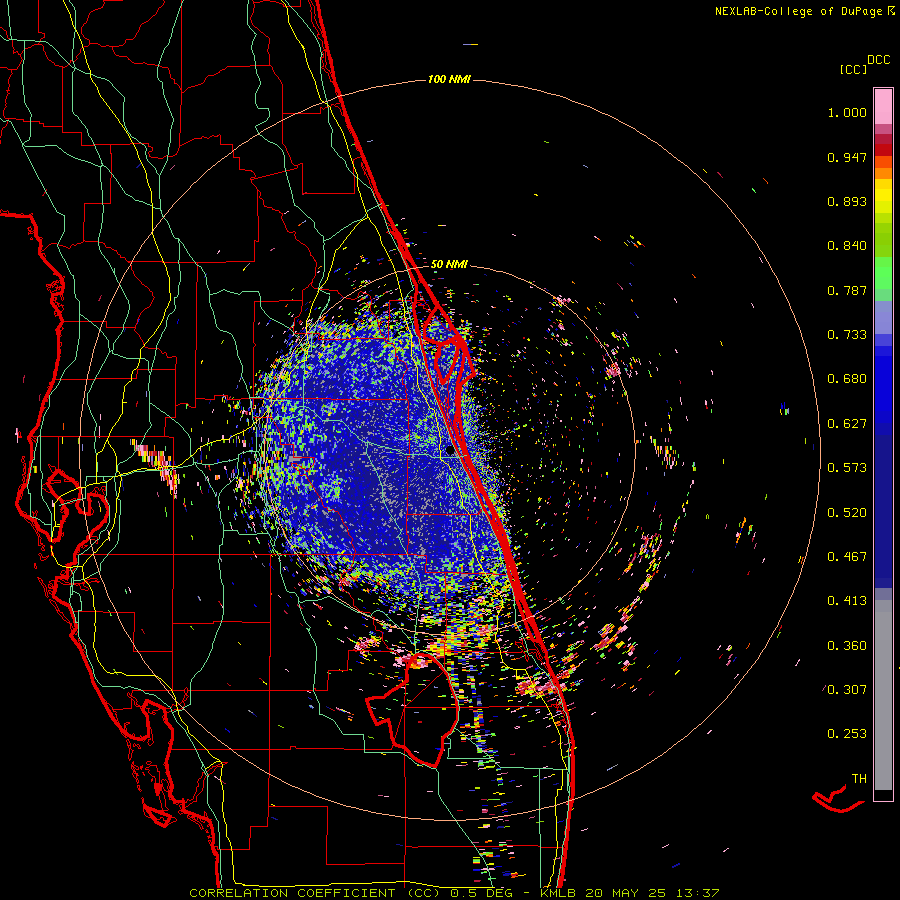Screen dimensions: 900x900
Task: Select the 0.360 legend value
Action: pyautogui.click(x=847, y=646)
